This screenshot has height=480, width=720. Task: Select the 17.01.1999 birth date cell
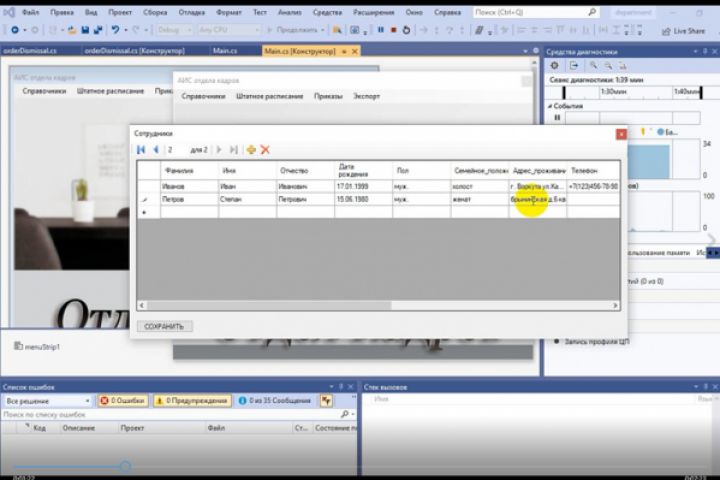point(363,186)
